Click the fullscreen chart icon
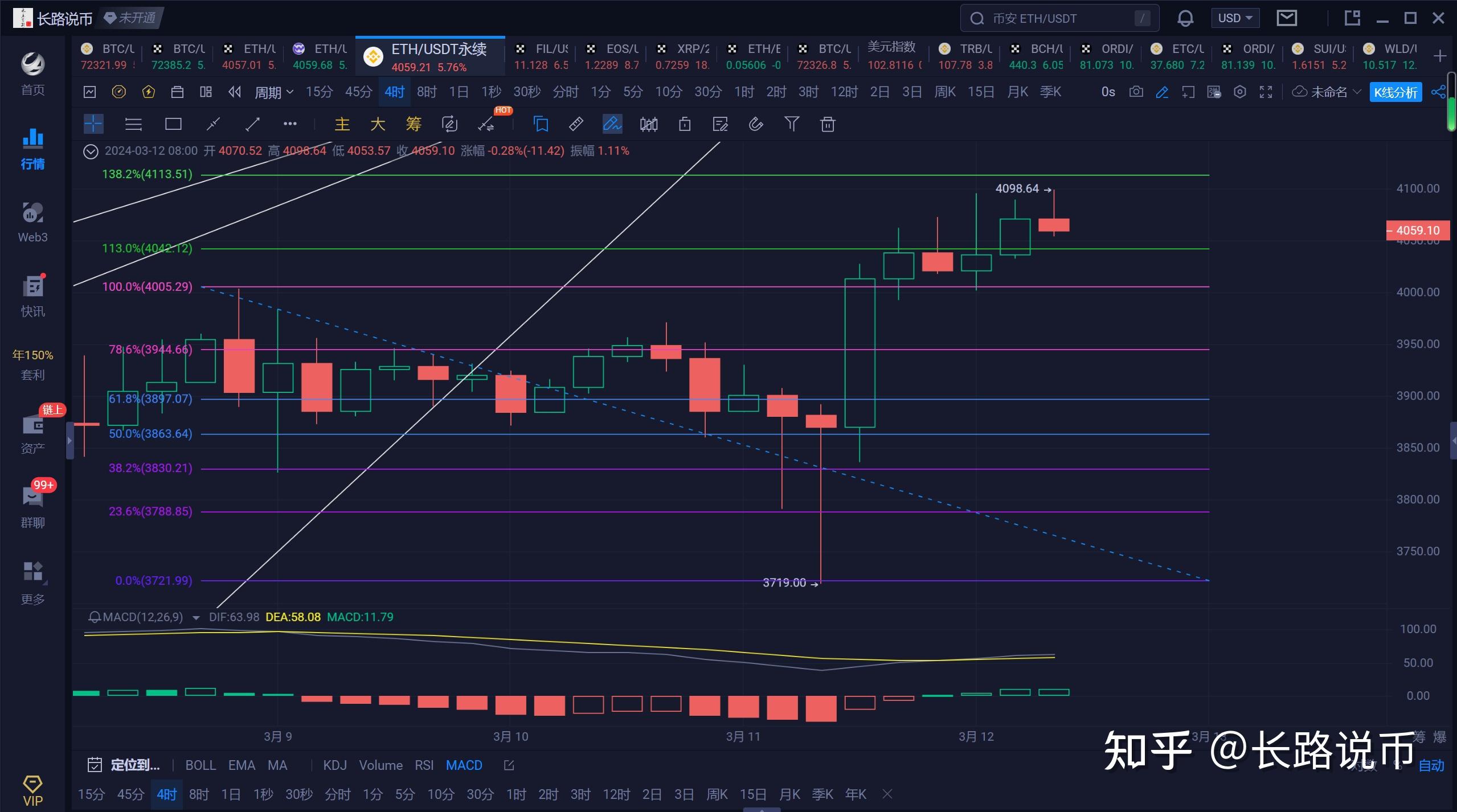This screenshot has height=812, width=1457. (1266, 92)
